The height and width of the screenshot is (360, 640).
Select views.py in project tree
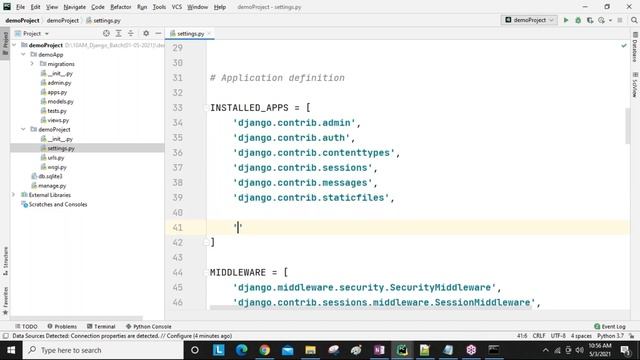[x=58, y=120]
